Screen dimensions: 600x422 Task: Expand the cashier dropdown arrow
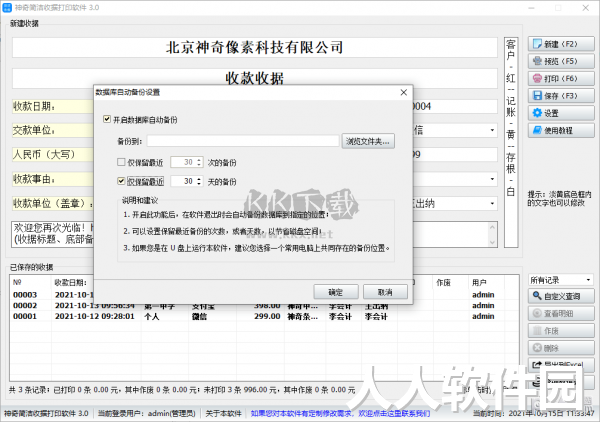[x=492, y=204]
